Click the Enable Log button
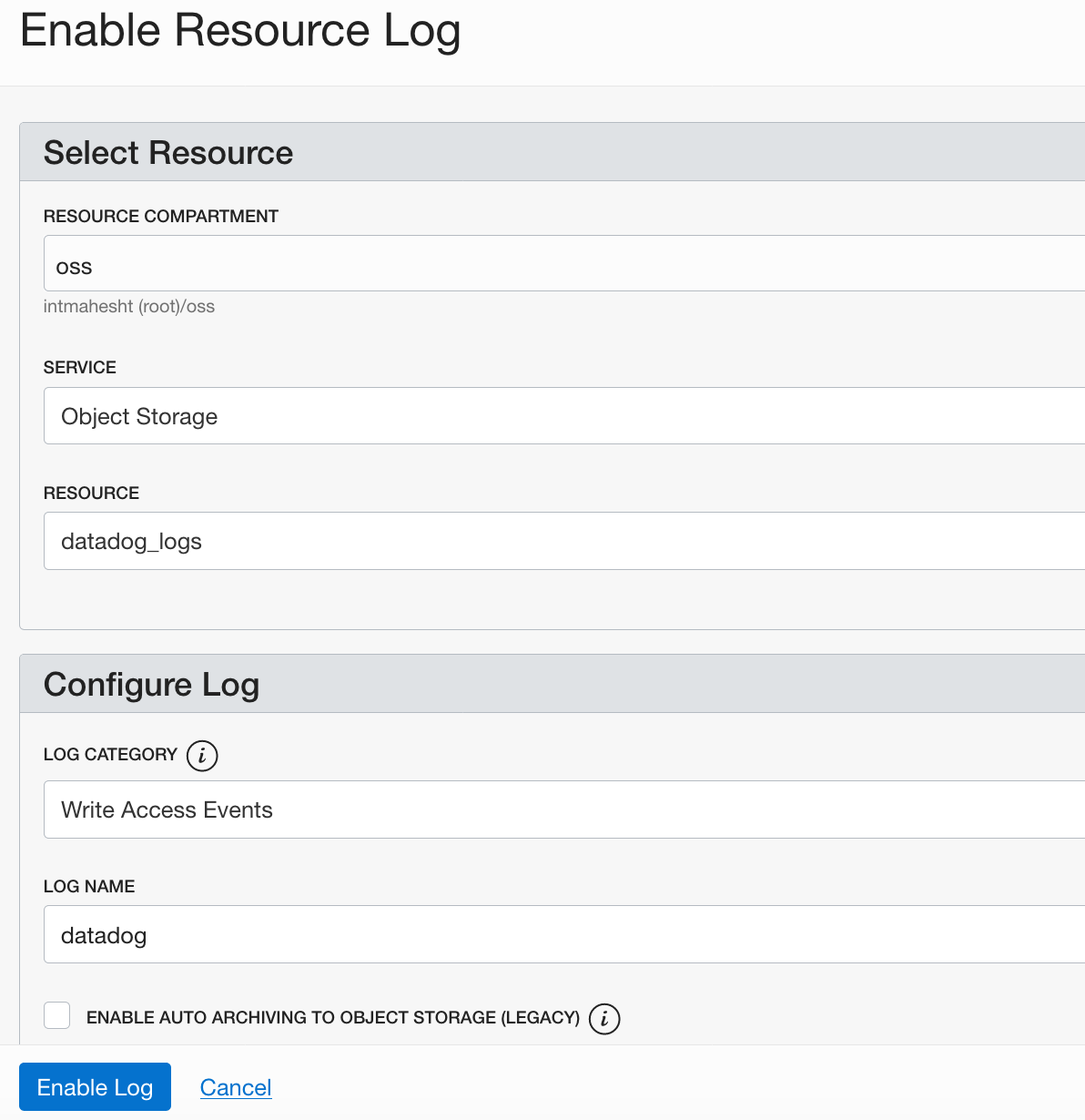 (95, 1086)
